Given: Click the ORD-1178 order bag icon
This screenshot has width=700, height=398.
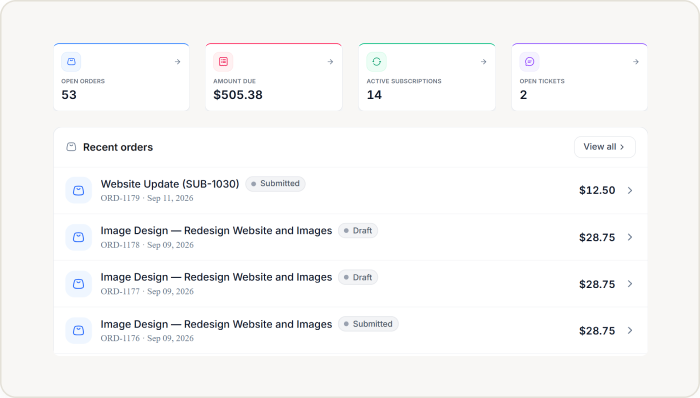Looking at the screenshot, I should click(x=79, y=237).
